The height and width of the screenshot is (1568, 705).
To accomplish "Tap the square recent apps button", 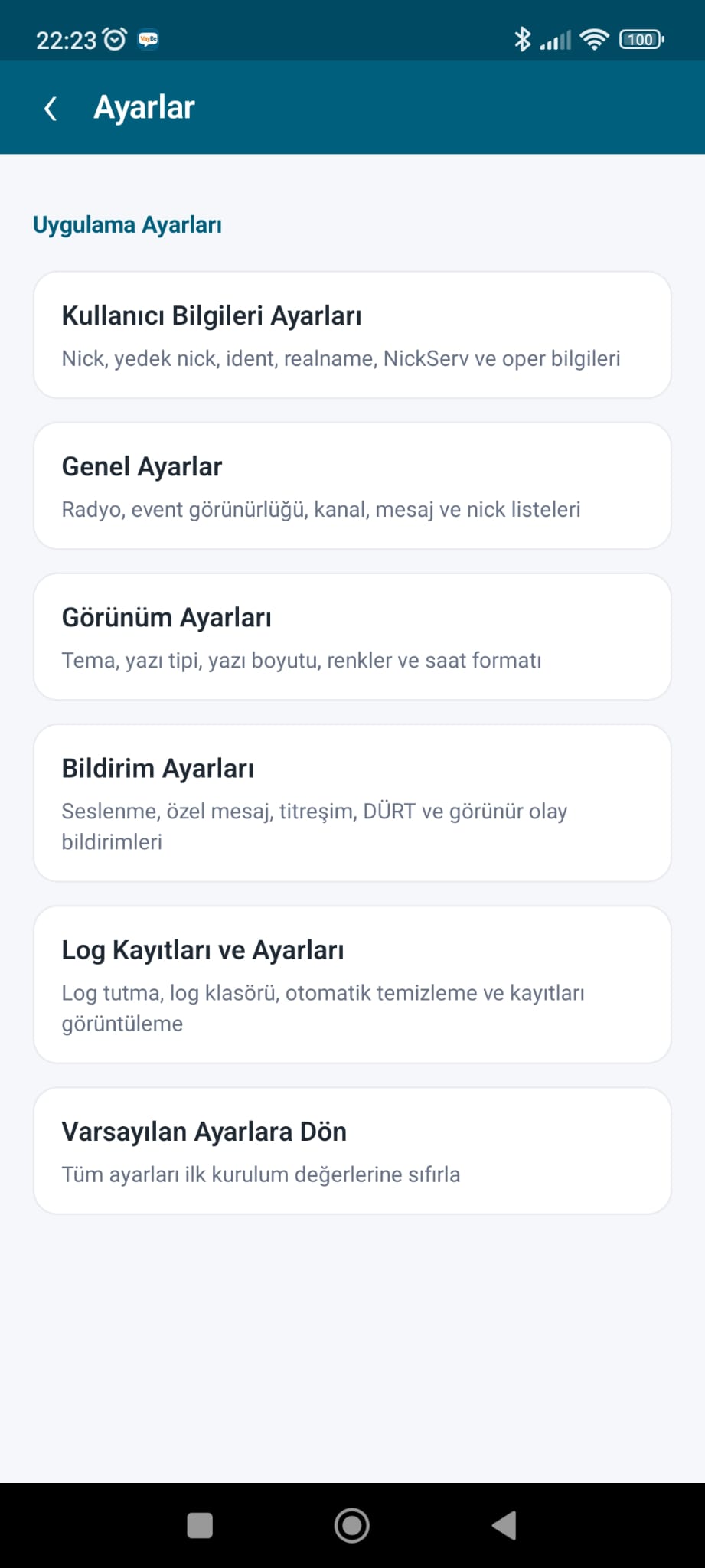I will click(200, 1526).
